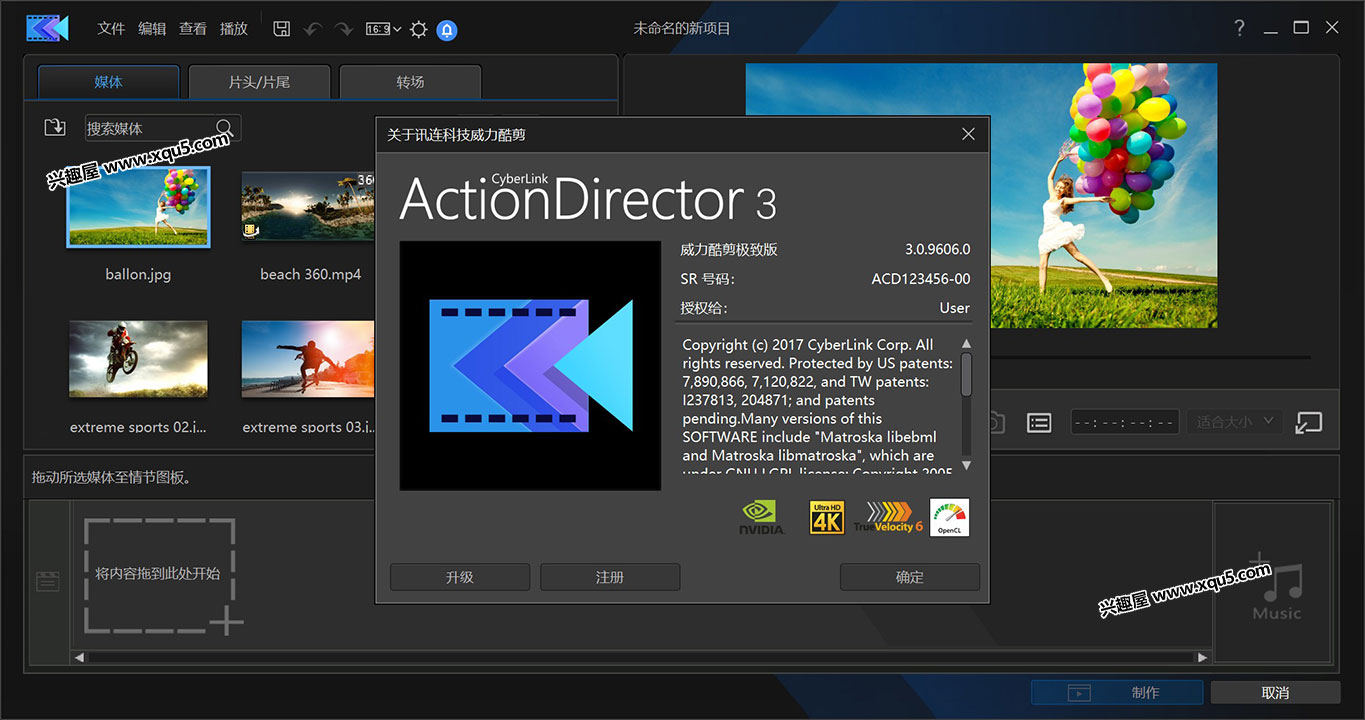Select the extreme sports 02 motorbike thumbnail
The image size is (1365, 720).
click(138, 359)
